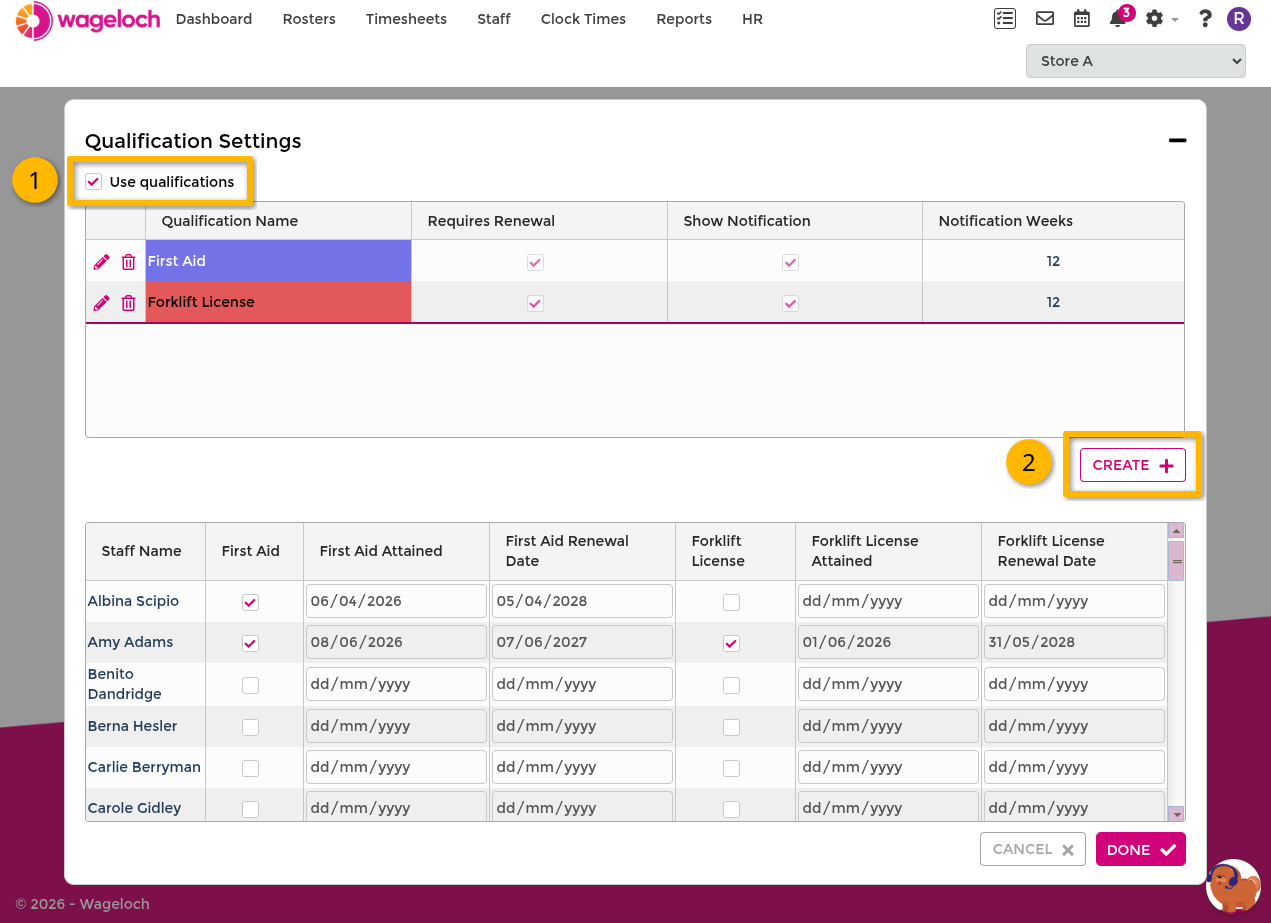This screenshot has width=1271, height=923.
Task: Delete the First Aid qualification
Action: 128,262
